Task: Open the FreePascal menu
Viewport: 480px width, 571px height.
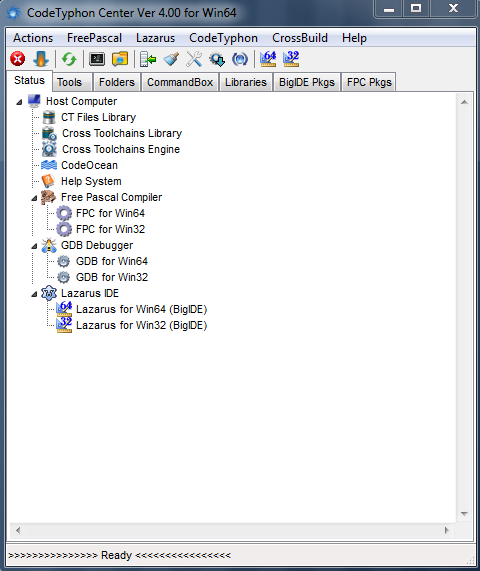Action: 94,38
